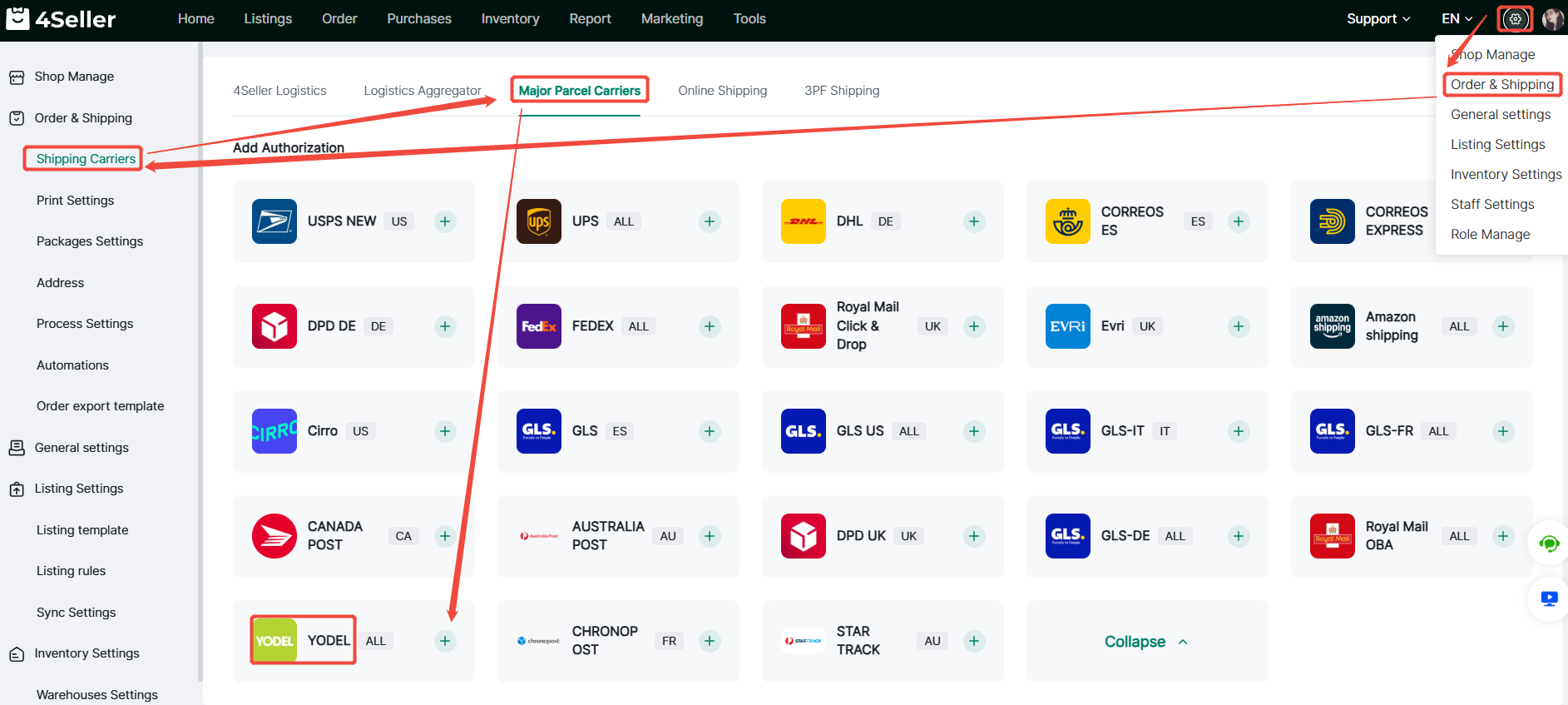Select the Major Parcel Carriers tab
This screenshot has width=1568, height=705.
tap(580, 91)
